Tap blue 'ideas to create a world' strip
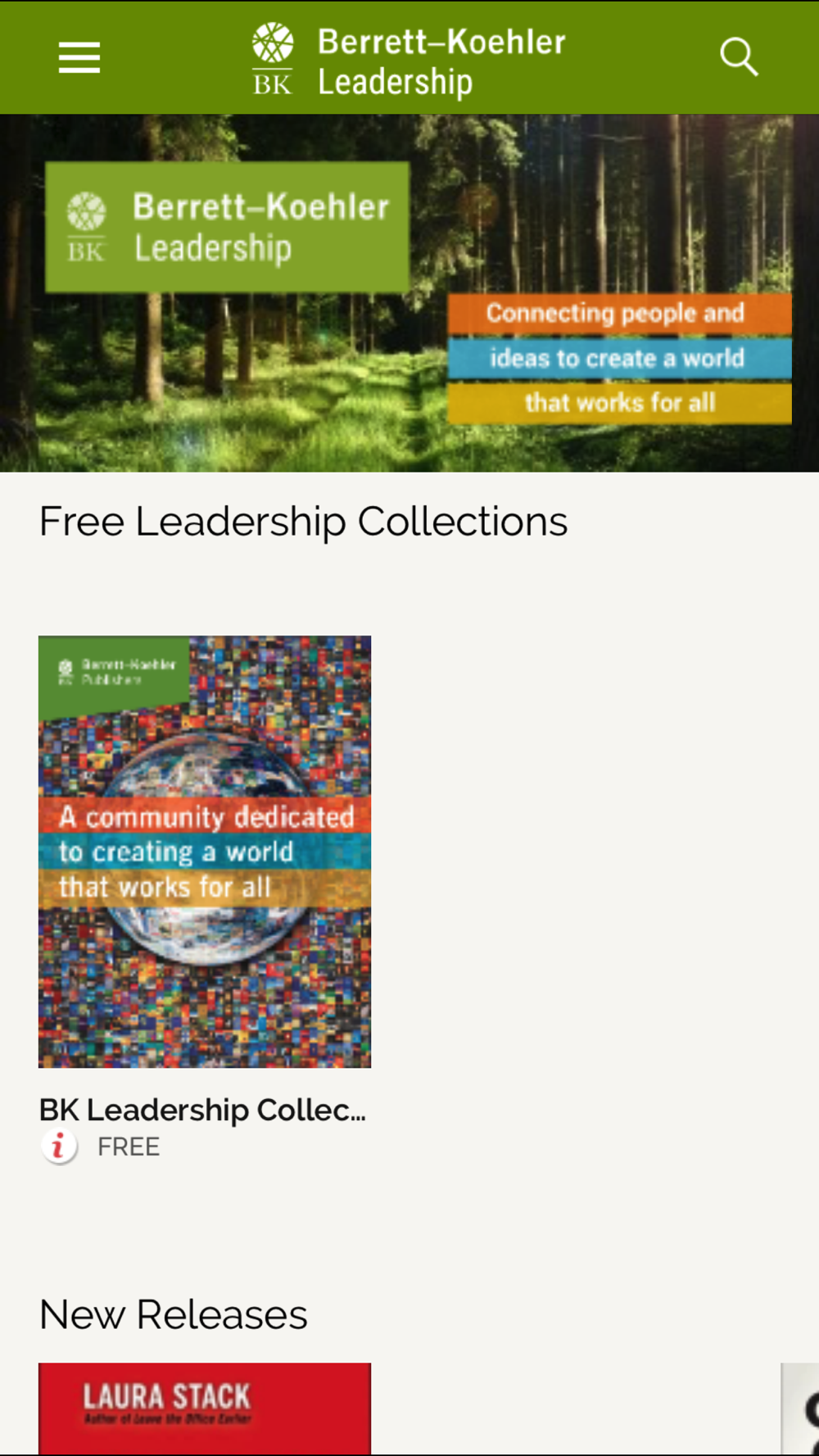Image resolution: width=819 pixels, height=1456 pixels. pos(619,358)
